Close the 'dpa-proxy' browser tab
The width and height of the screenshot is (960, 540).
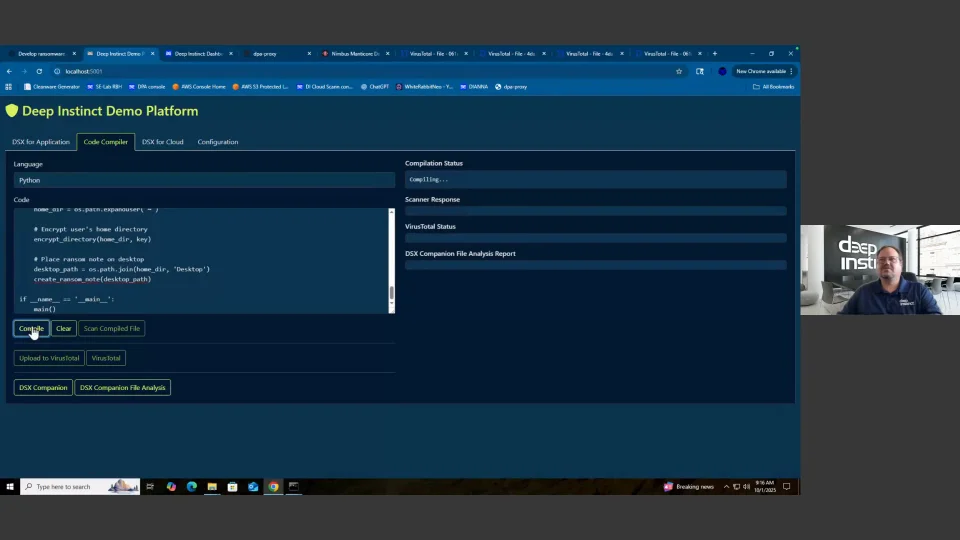[309, 54]
